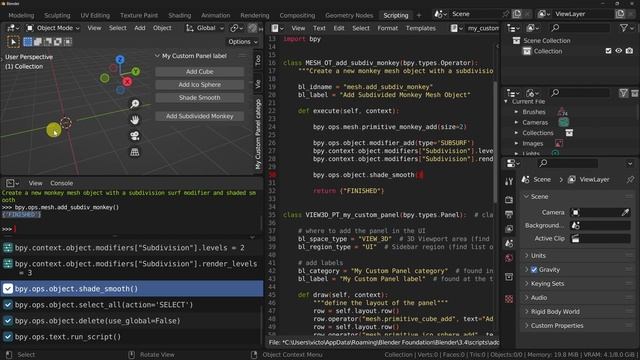The width and height of the screenshot is (640, 360).
Task: Switch to the Geometry Nodes workspace tab
Action: point(349,16)
